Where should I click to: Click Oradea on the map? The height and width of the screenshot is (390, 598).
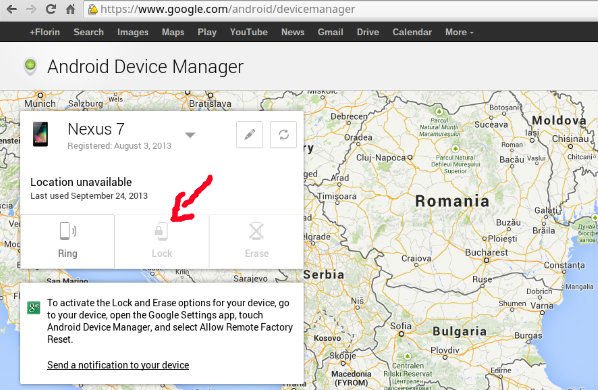click(358, 137)
